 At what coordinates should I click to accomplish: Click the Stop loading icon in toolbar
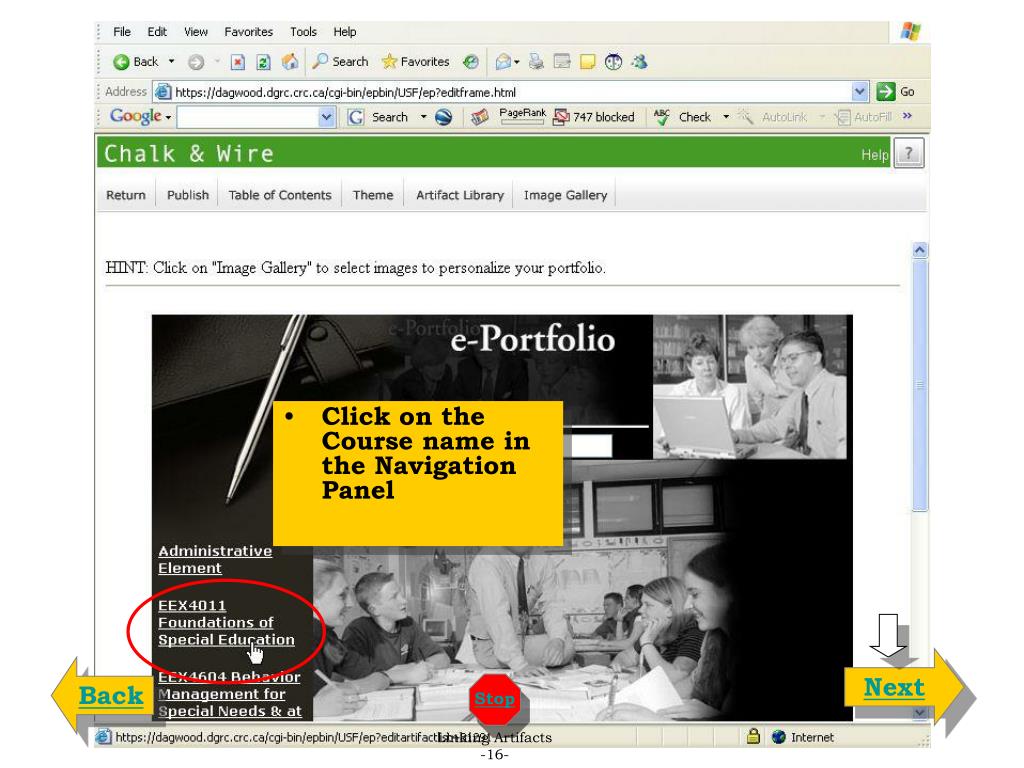point(238,62)
